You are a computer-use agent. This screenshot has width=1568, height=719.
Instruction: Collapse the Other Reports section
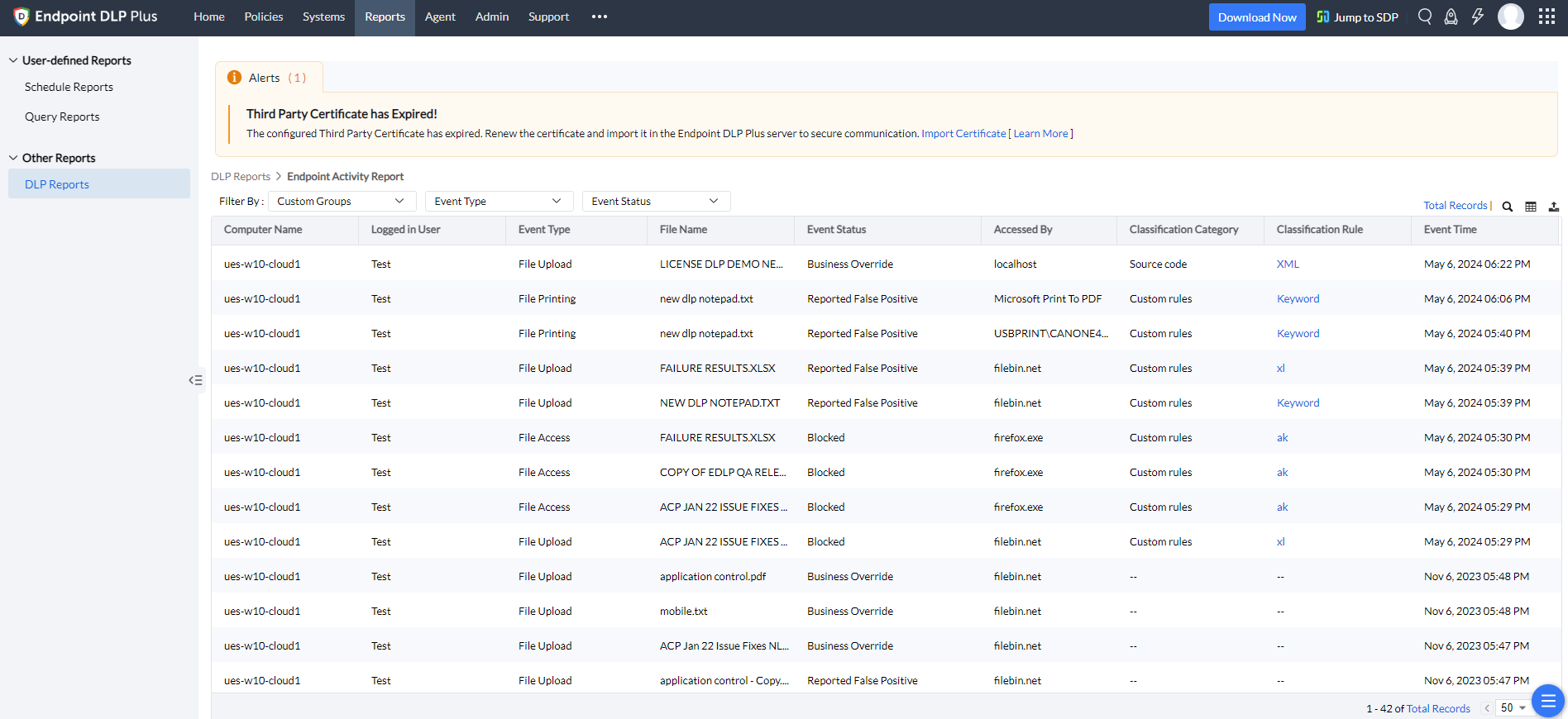(13, 158)
